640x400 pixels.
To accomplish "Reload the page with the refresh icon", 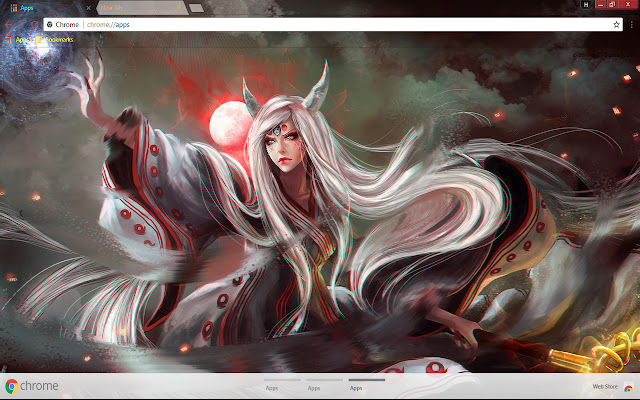I will click(x=35, y=24).
